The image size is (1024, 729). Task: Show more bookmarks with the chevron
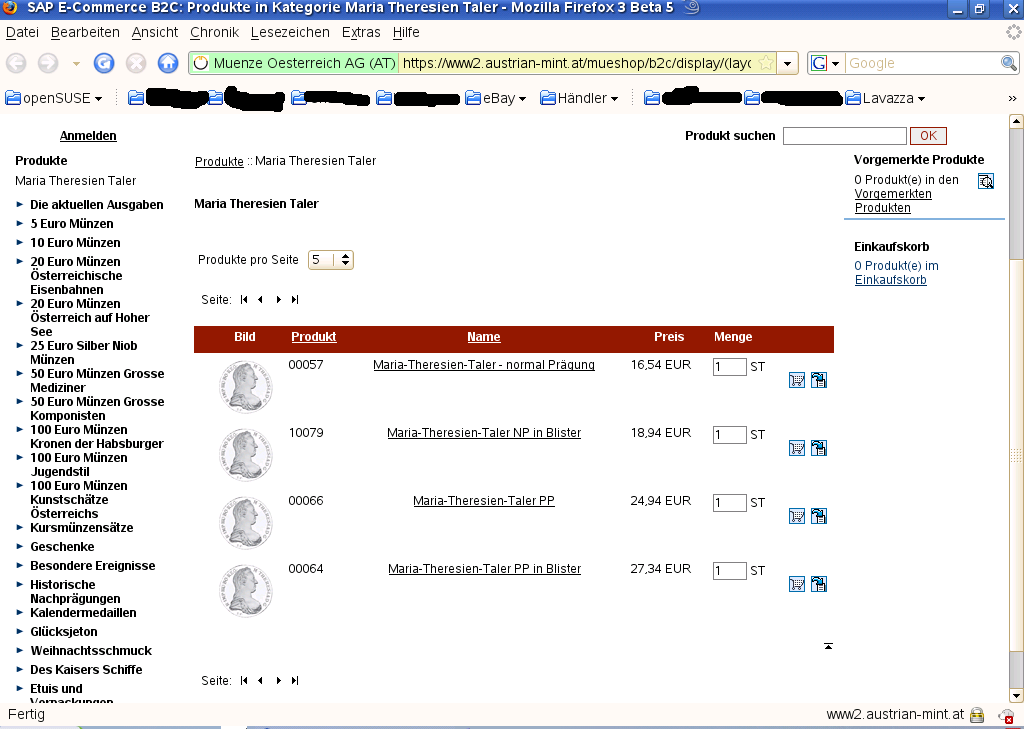tap(1012, 99)
